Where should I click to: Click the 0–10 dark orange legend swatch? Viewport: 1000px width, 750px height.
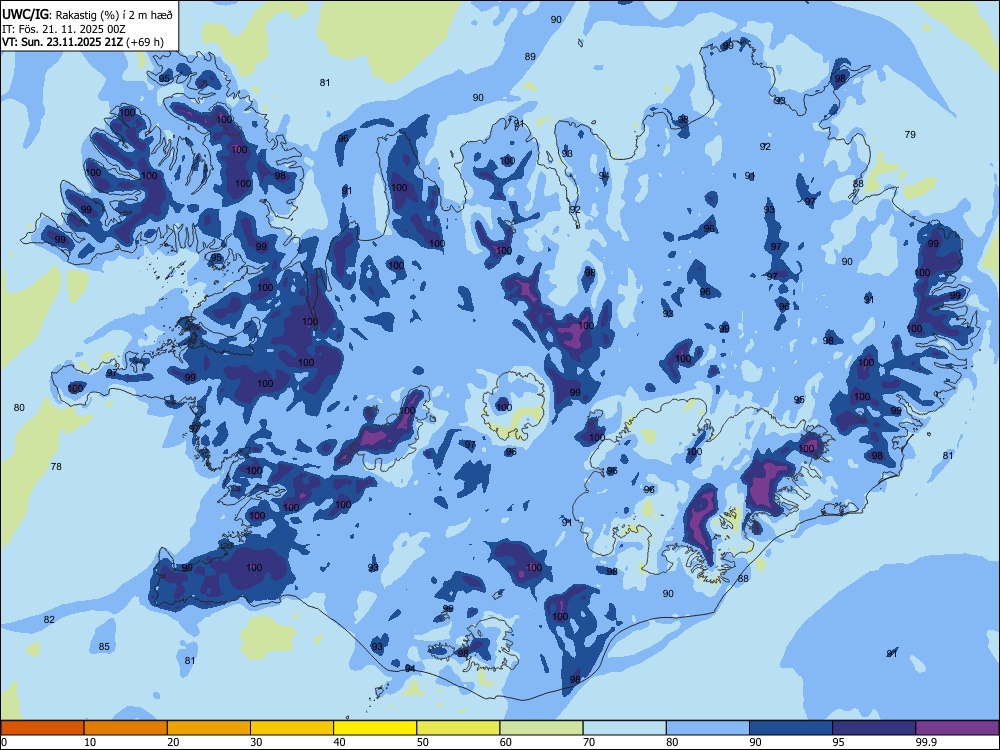click(x=43, y=728)
